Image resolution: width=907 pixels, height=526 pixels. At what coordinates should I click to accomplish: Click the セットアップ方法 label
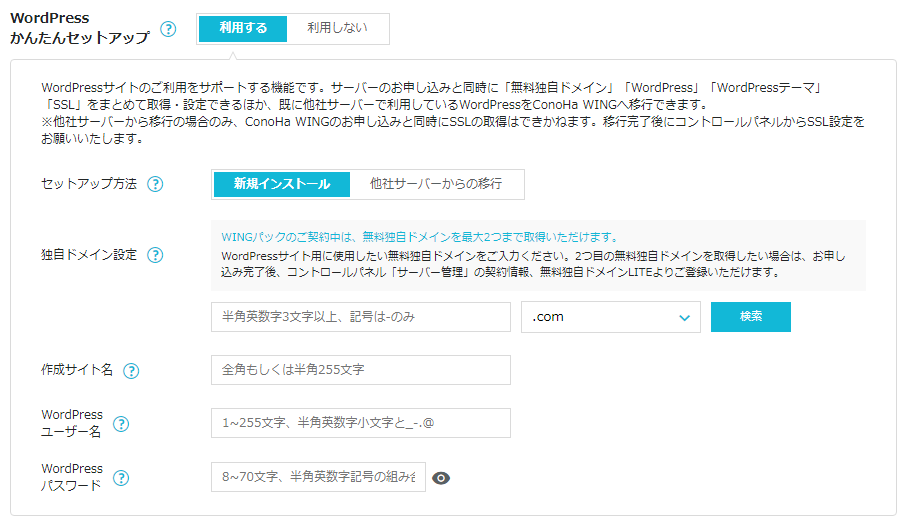(x=89, y=184)
